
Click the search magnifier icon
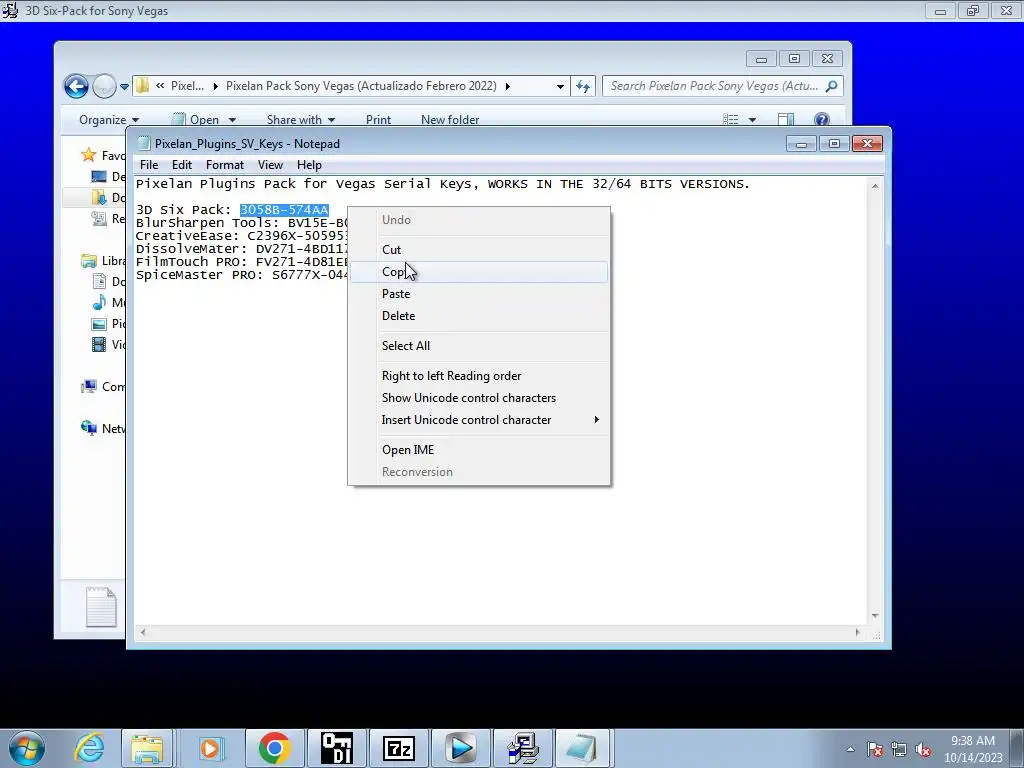click(831, 86)
